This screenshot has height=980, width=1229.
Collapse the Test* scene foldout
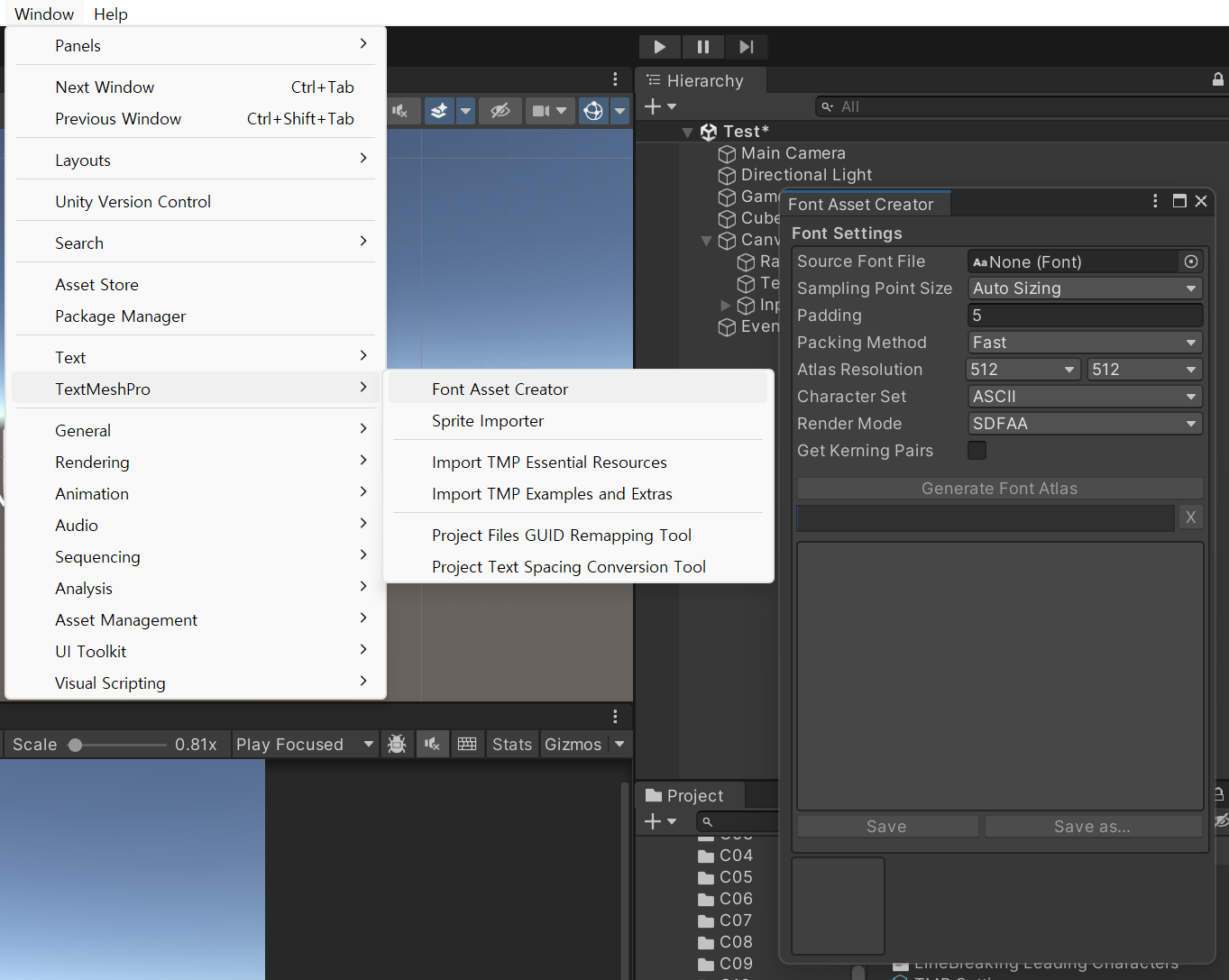point(688,133)
